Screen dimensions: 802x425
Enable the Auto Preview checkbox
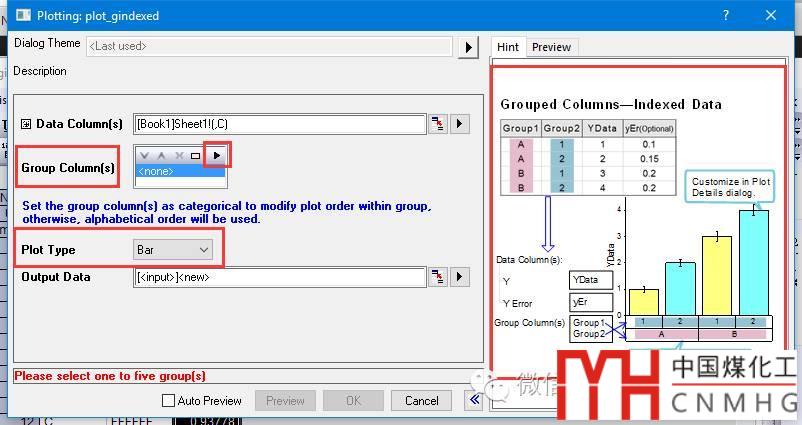[x=168, y=400]
